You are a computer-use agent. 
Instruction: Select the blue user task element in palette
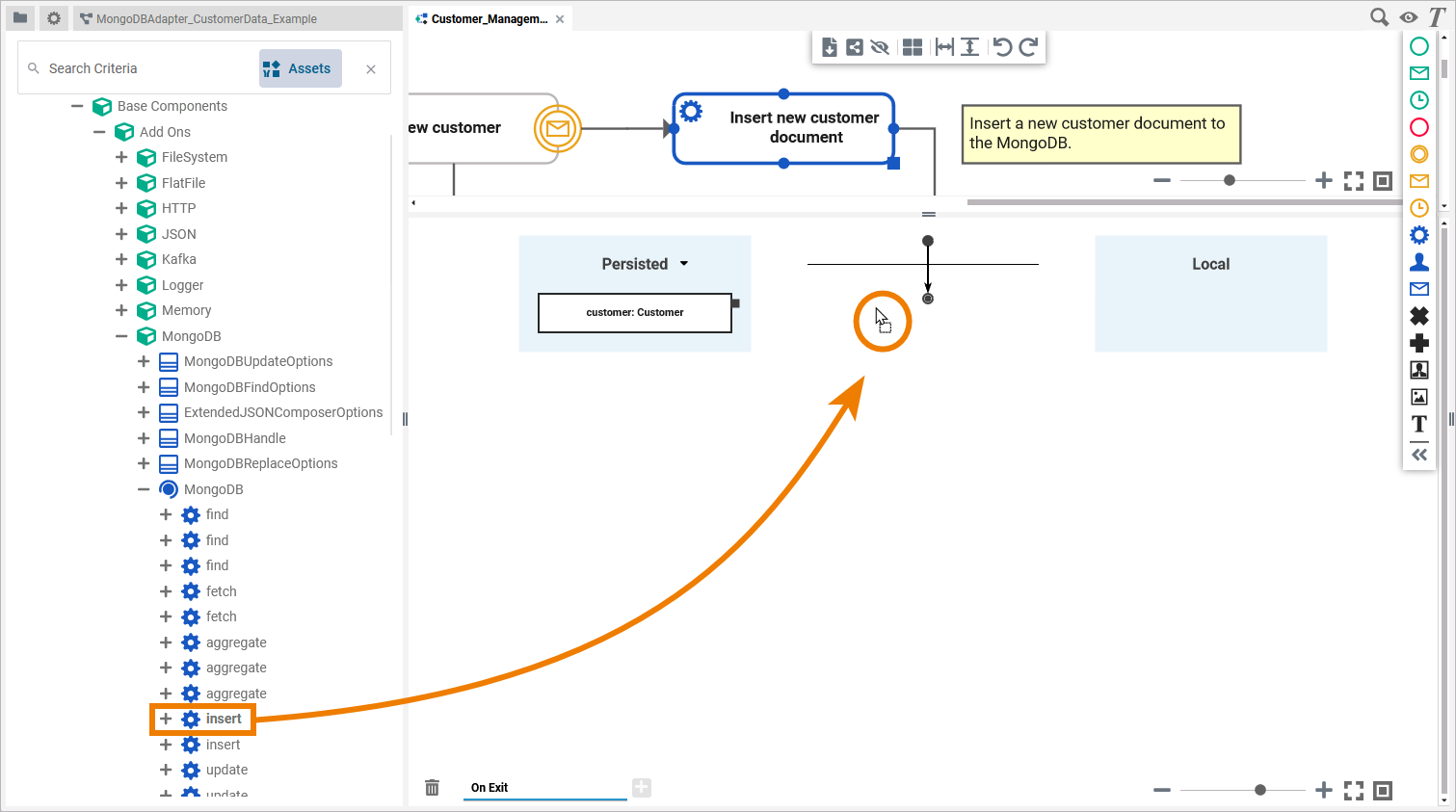[1418, 262]
